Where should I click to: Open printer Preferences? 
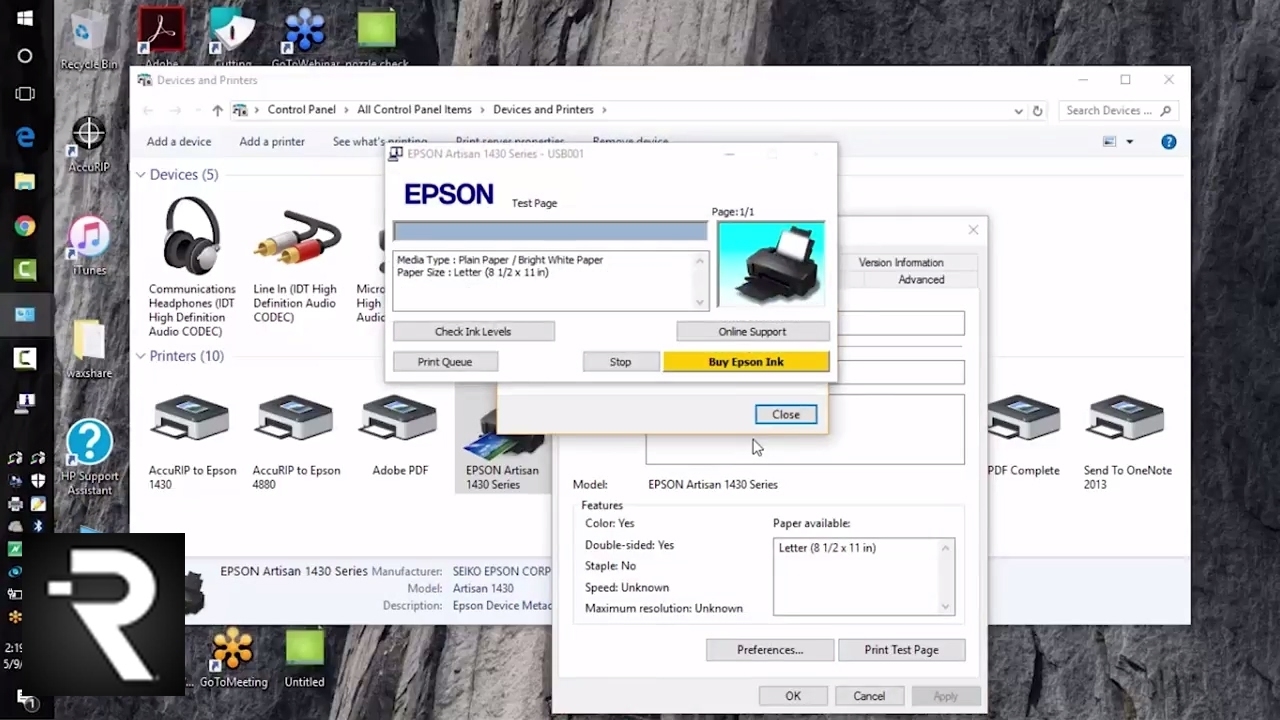click(769, 650)
